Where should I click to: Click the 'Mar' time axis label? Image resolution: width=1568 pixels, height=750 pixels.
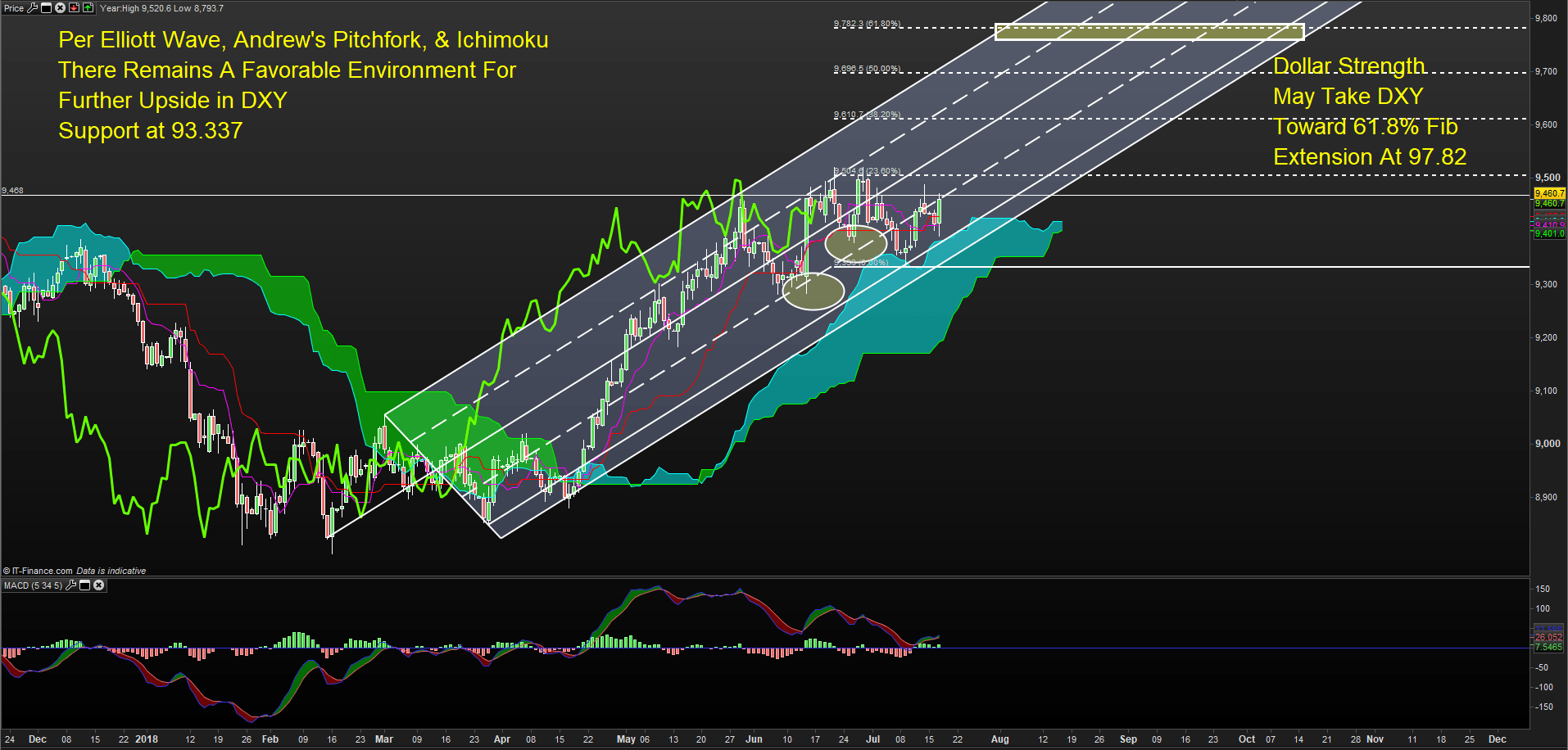coord(384,739)
